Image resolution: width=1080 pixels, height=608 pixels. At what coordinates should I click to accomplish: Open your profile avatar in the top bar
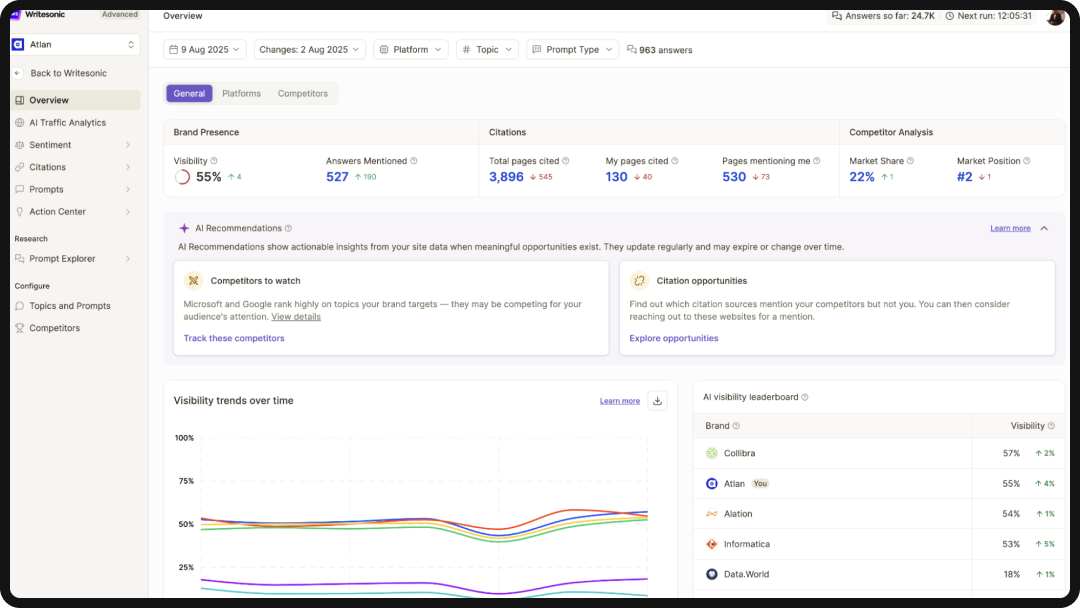1056,16
